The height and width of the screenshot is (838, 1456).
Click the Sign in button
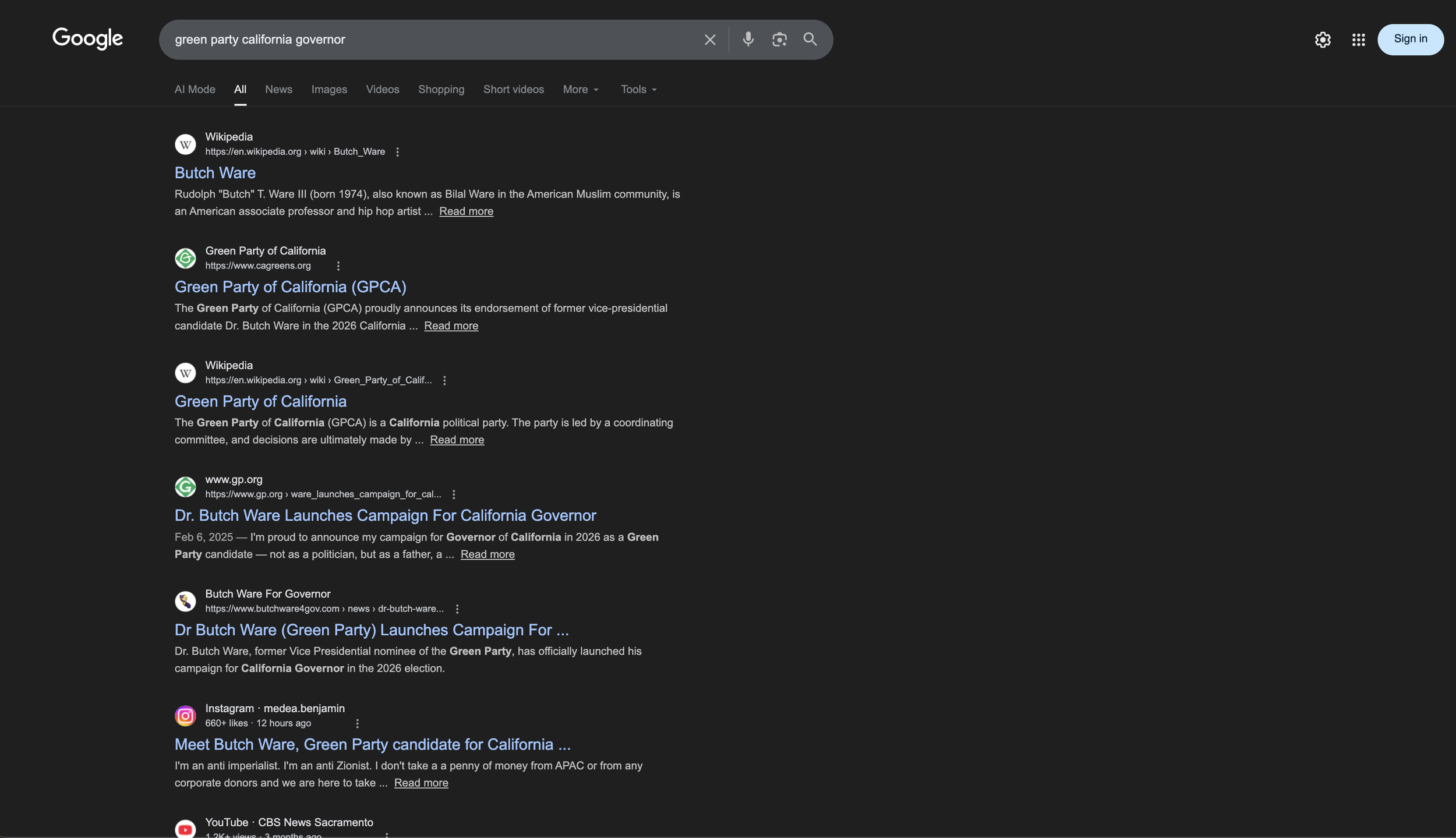pyautogui.click(x=1410, y=39)
